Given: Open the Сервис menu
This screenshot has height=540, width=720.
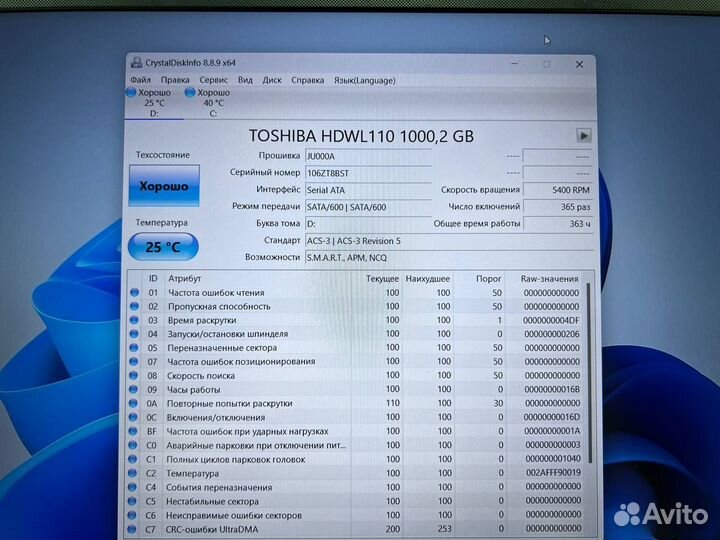Looking at the screenshot, I should (214, 80).
